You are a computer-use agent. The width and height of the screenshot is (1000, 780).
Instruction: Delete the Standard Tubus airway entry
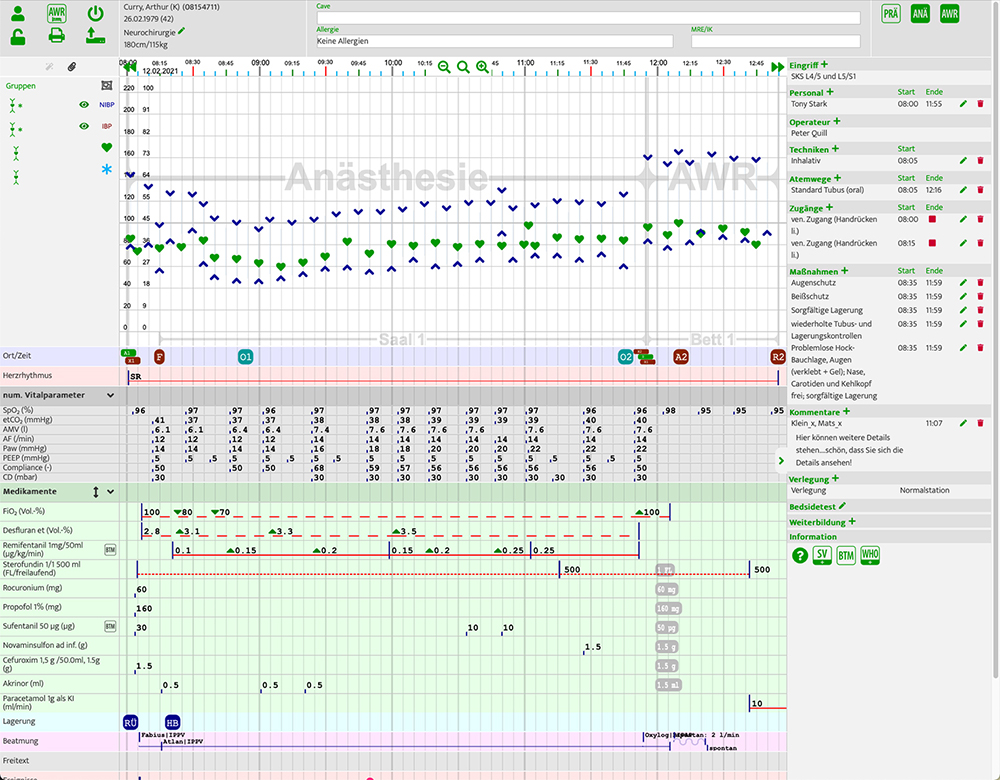(980, 190)
